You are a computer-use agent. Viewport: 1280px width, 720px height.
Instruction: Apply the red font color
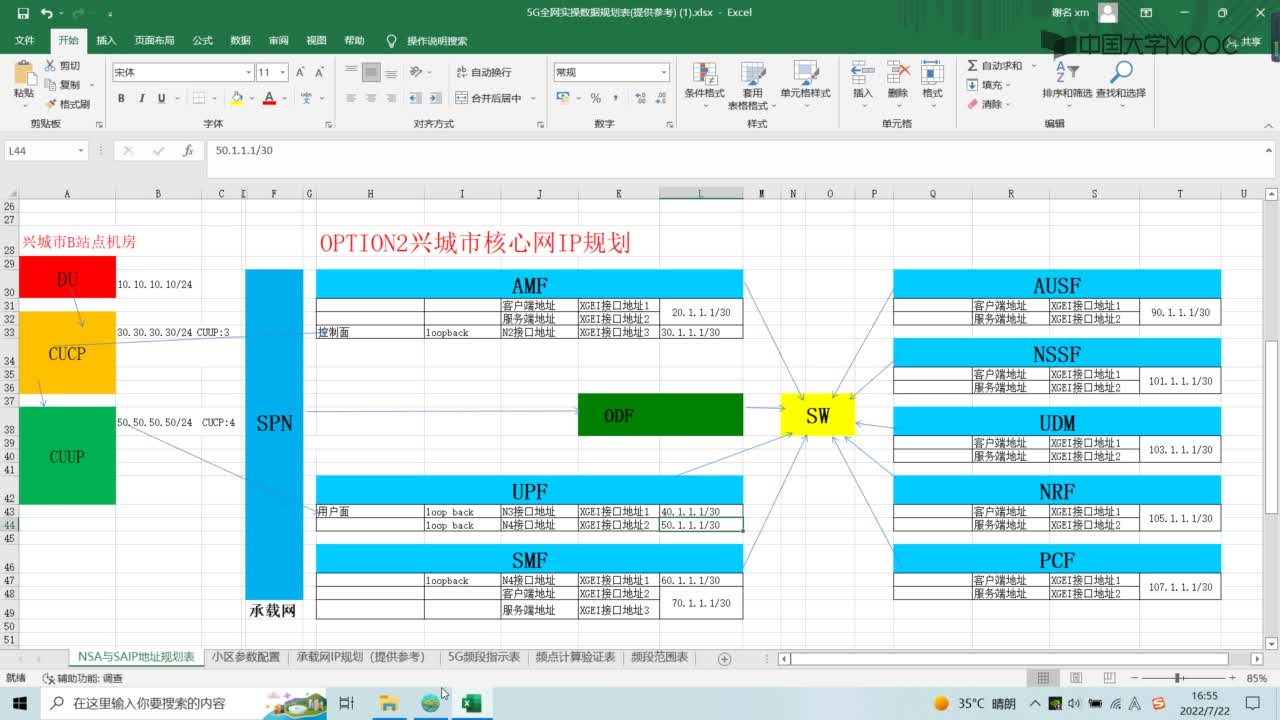click(269, 98)
